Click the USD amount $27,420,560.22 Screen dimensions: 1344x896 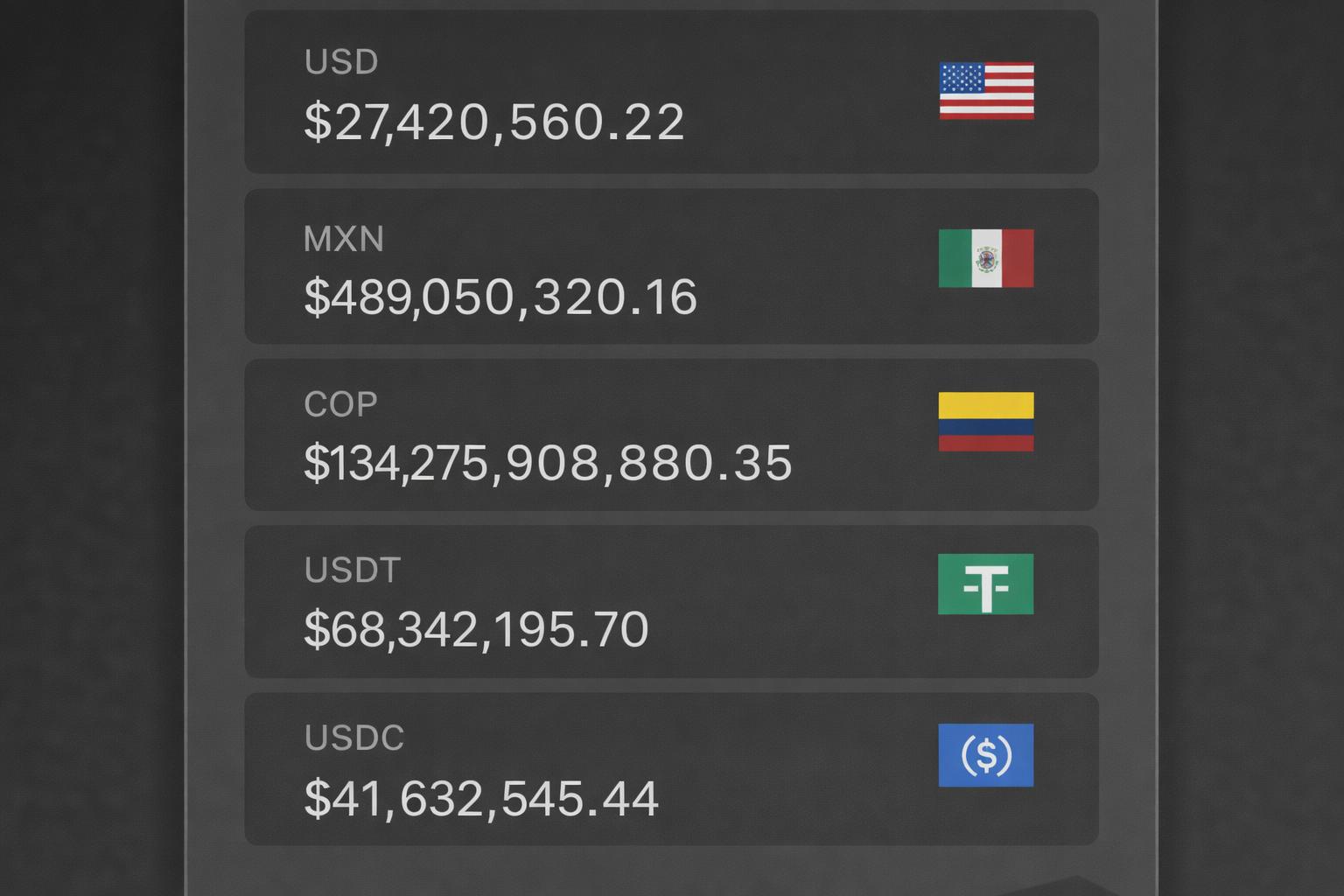tap(493, 122)
